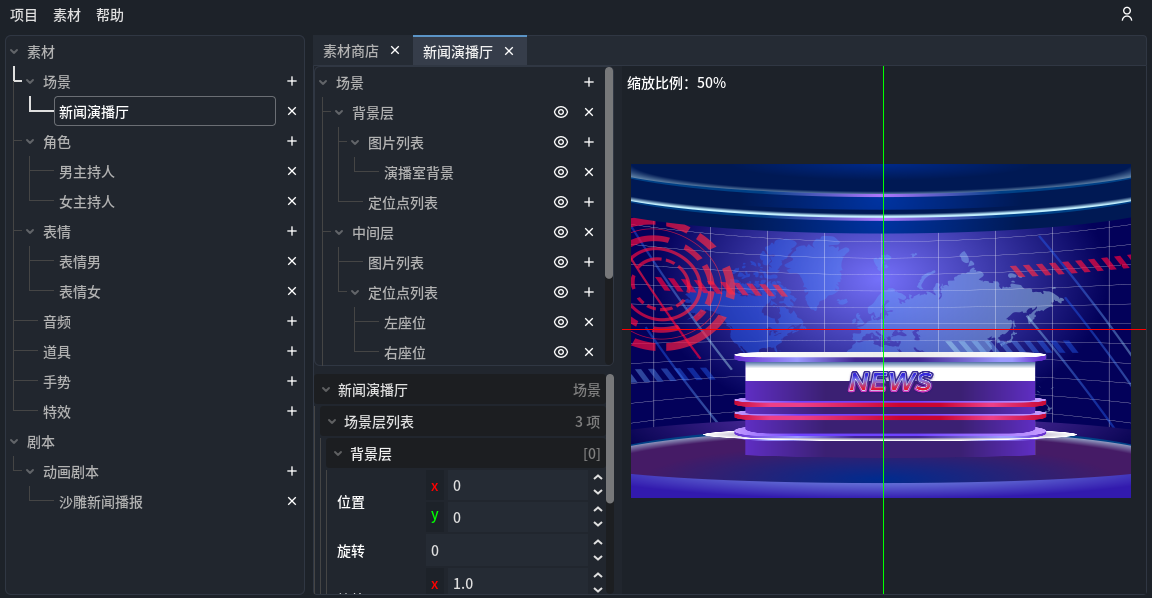Screen dimensions: 1152x598
Task: Add a new character under 角色
Action: pyautogui.click(x=291, y=141)
